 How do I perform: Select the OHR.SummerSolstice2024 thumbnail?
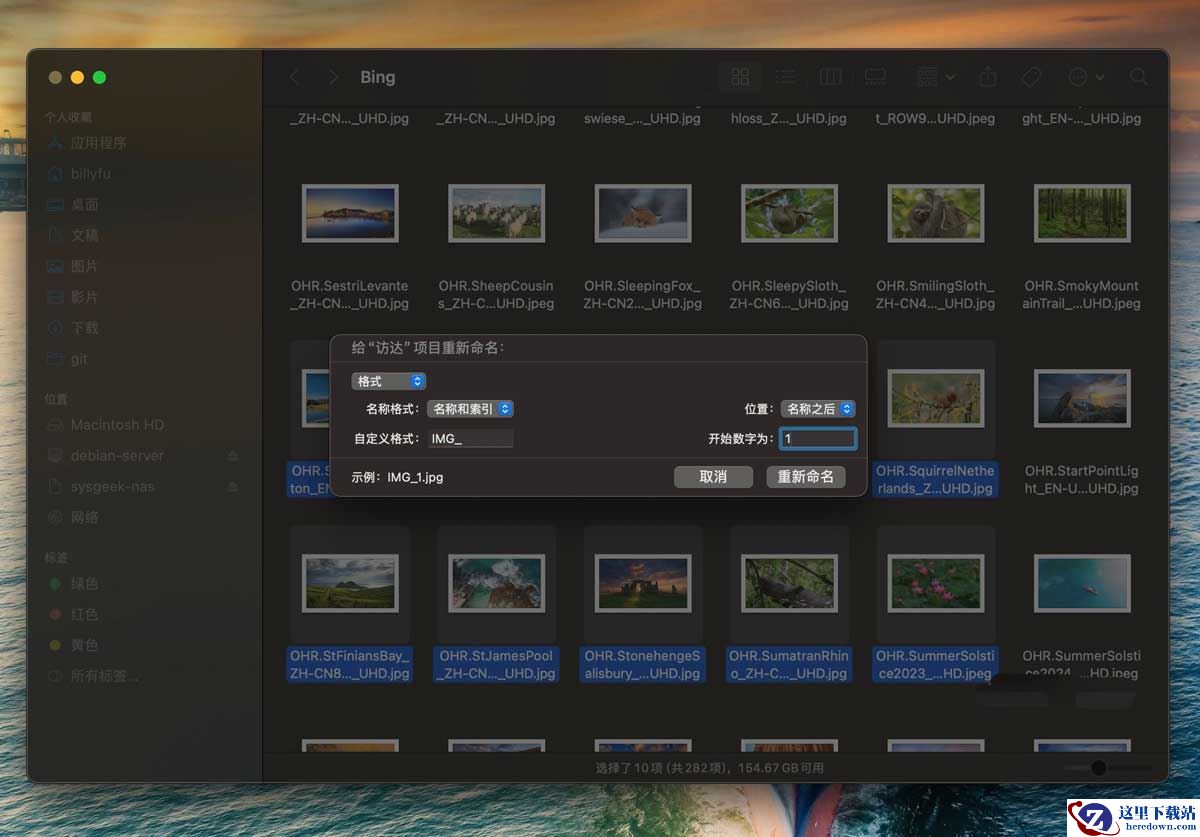click(1082, 583)
